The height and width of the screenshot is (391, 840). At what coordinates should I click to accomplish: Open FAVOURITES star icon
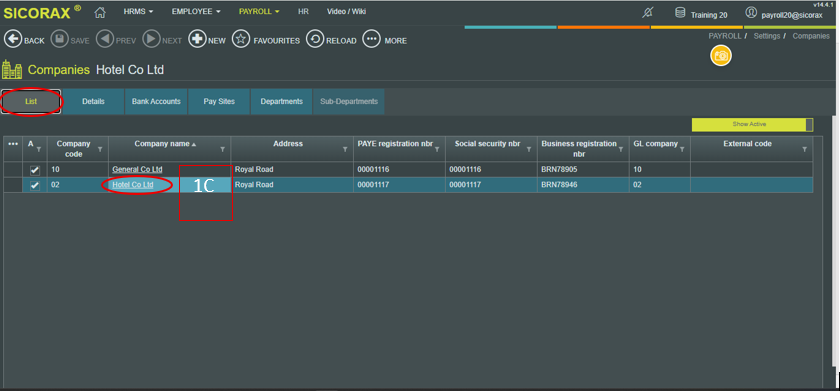click(x=241, y=40)
